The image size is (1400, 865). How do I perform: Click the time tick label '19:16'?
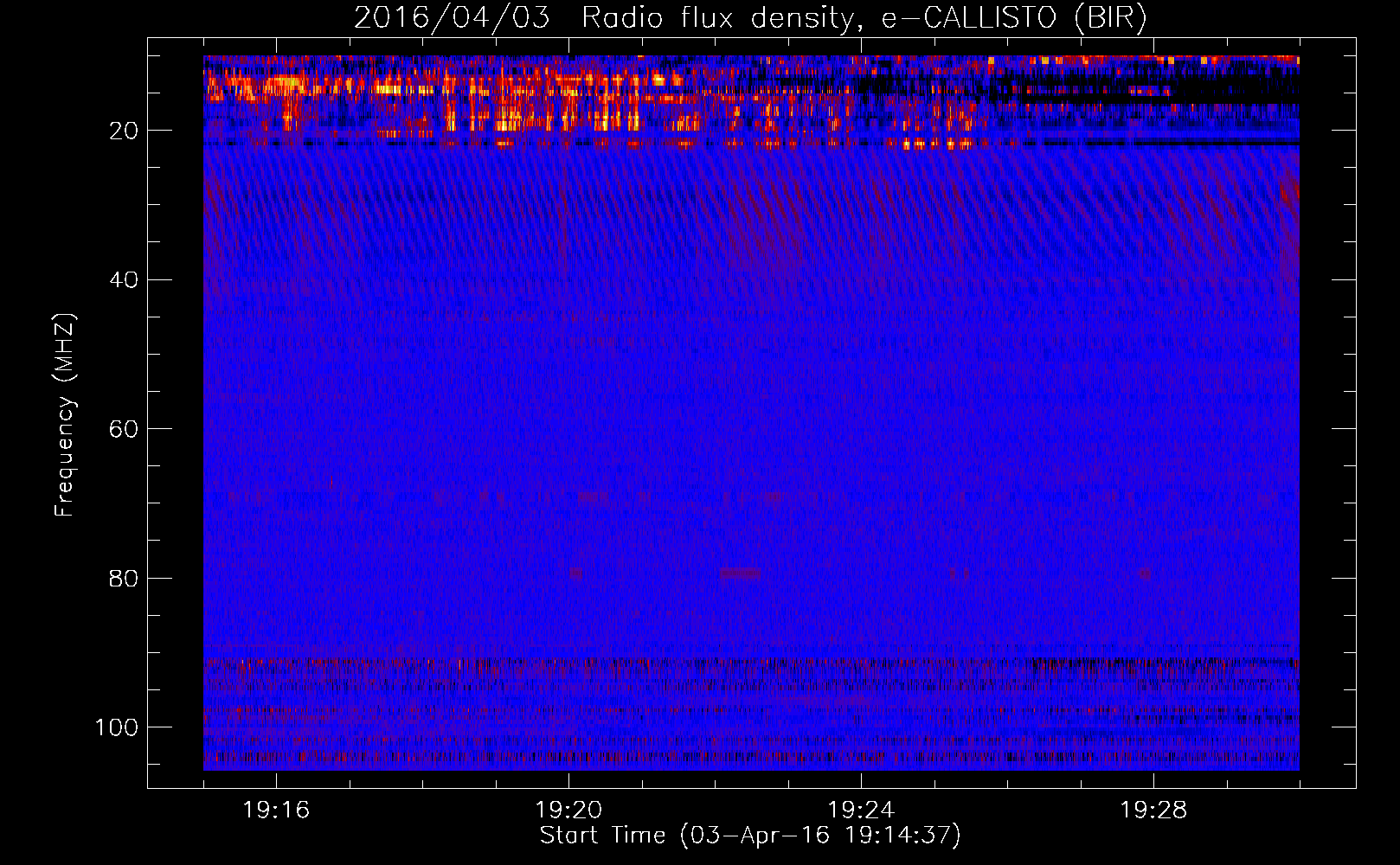pos(276,810)
